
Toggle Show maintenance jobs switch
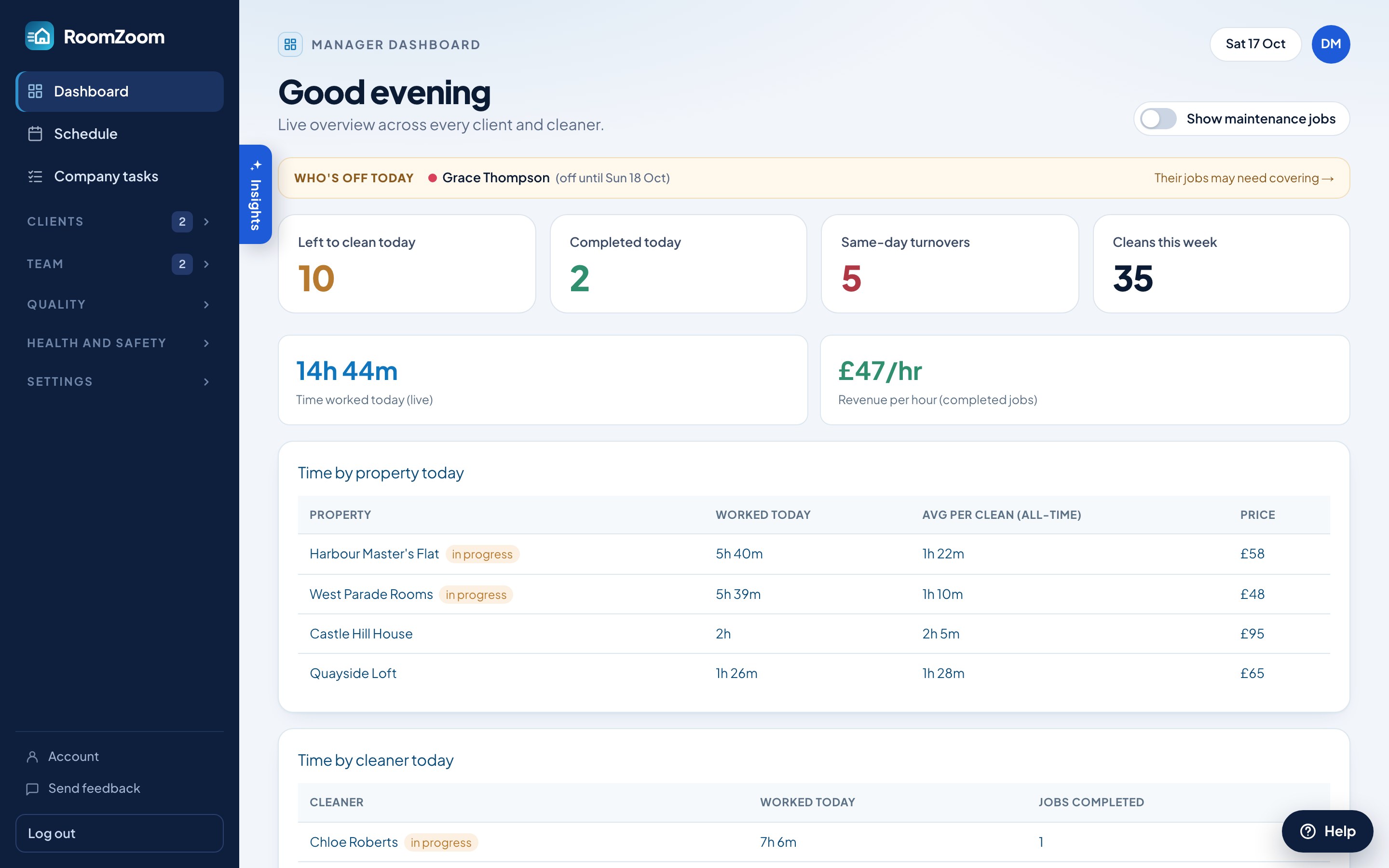coord(1158,119)
